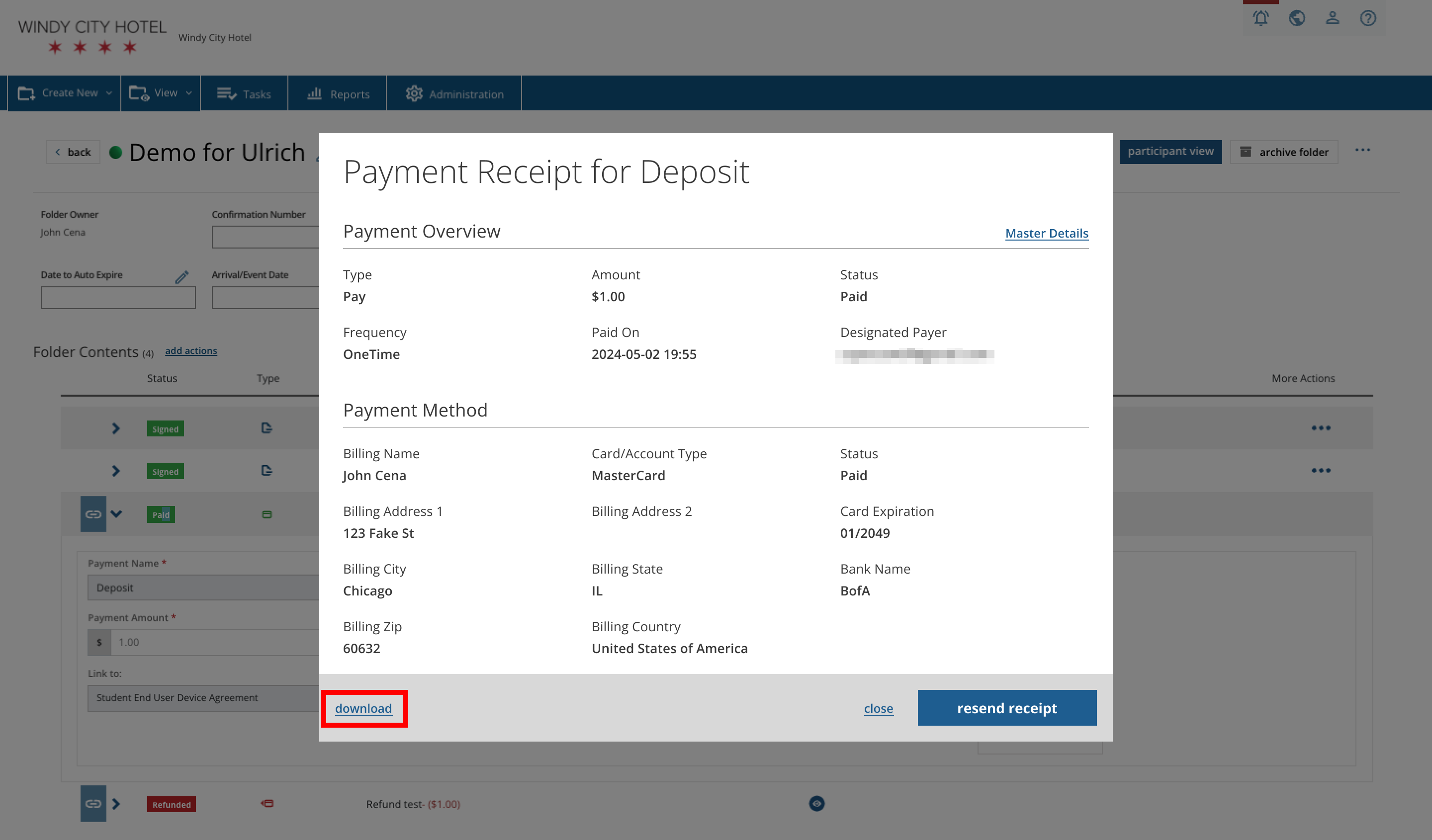Screen dimensions: 1432x840
Task: Open the globe language icon
Action: 1296,18
